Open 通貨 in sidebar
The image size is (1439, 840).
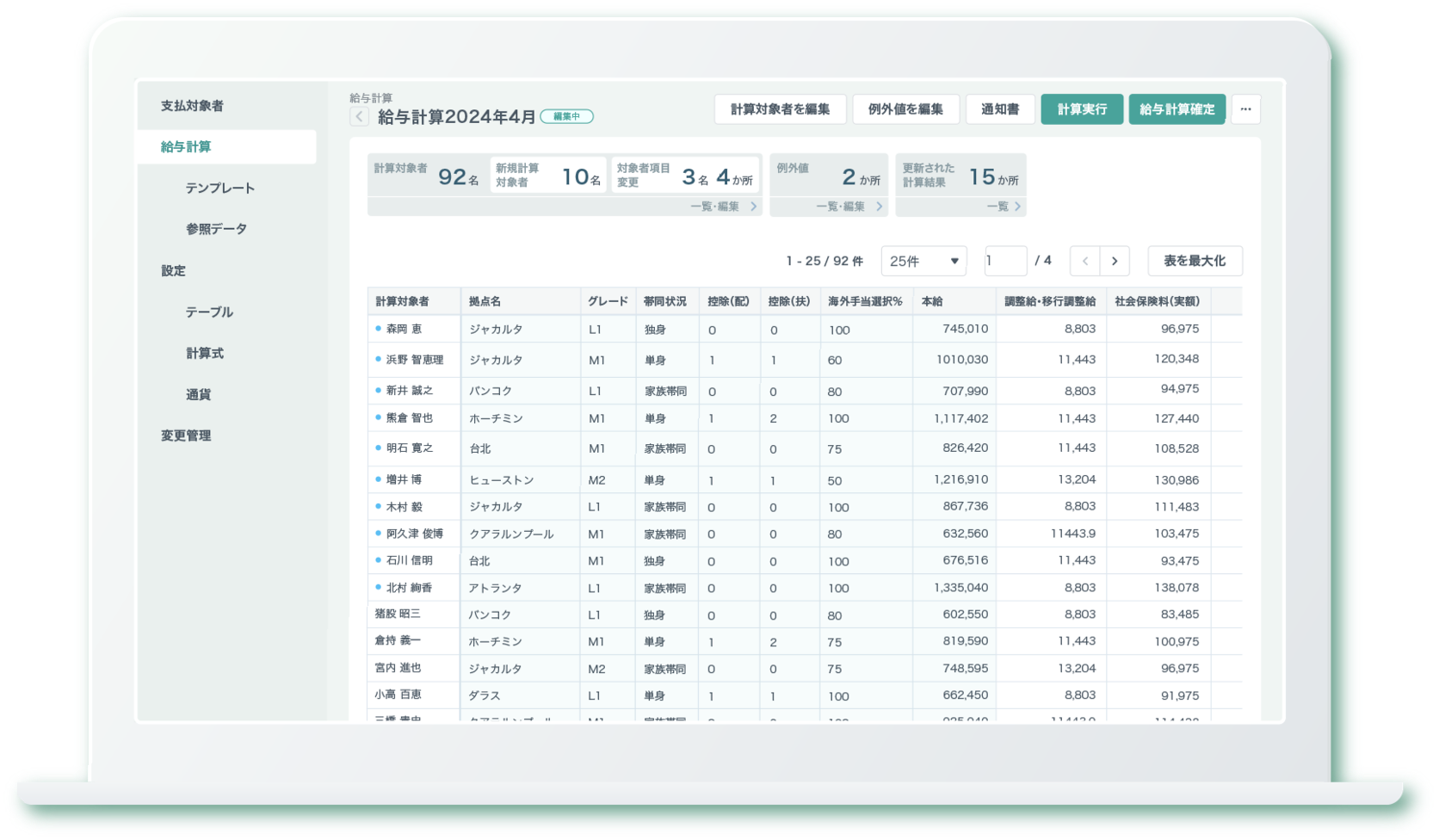198,394
